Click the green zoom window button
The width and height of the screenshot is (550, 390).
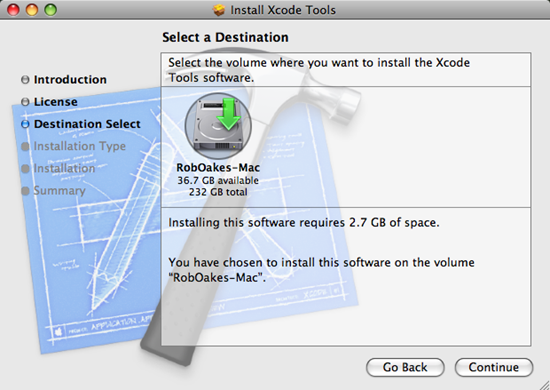click(x=51, y=9)
